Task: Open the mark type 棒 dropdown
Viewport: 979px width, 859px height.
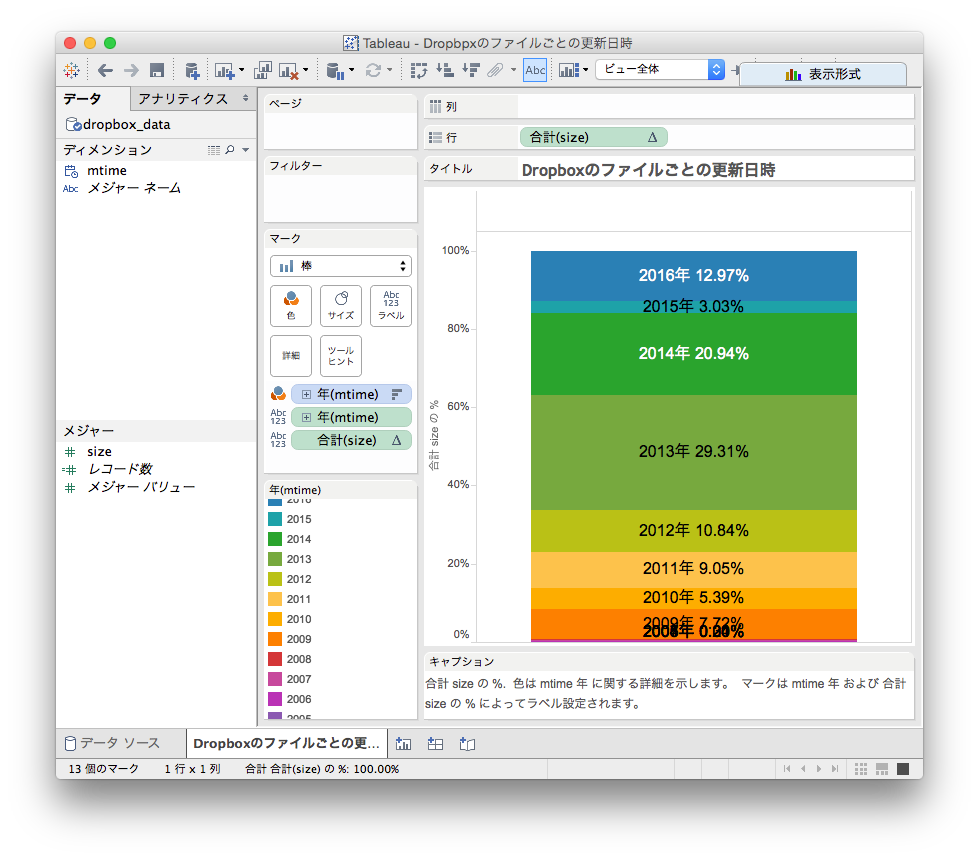Action: 341,266
